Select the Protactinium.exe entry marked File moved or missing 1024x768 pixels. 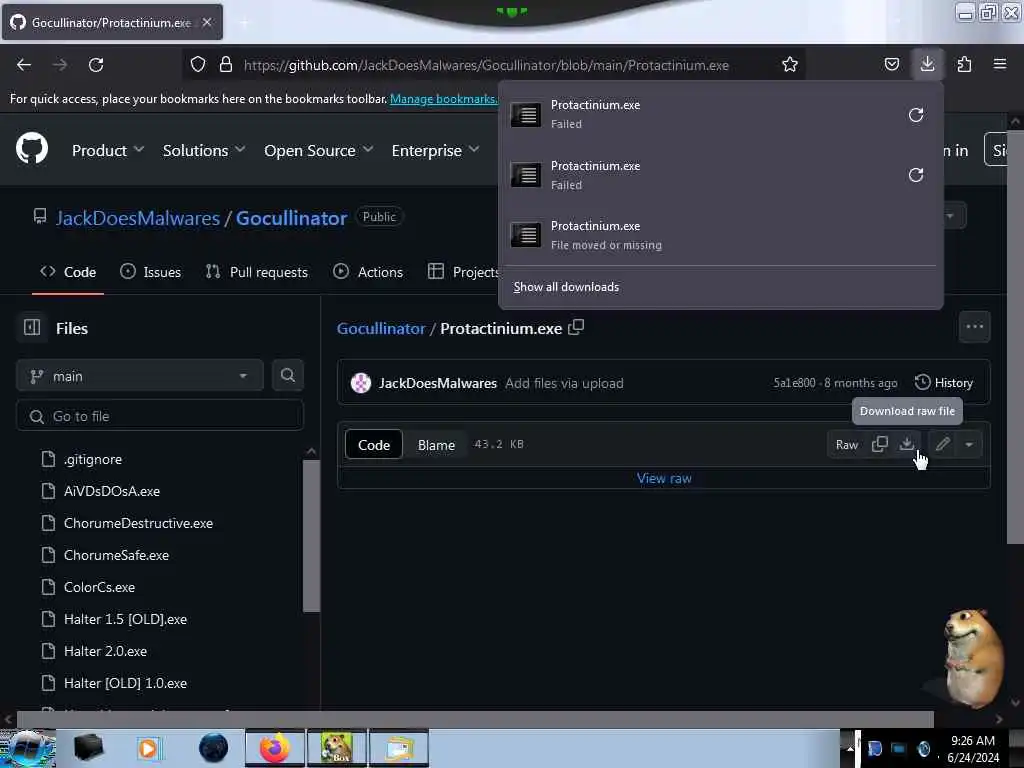pos(720,235)
